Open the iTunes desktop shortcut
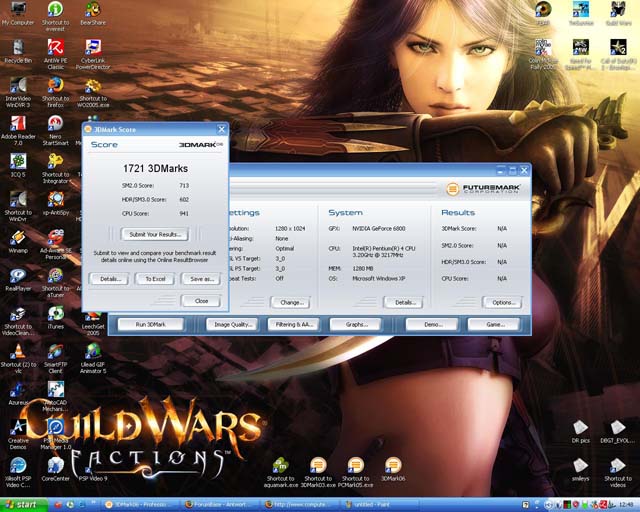 (x=56, y=317)
